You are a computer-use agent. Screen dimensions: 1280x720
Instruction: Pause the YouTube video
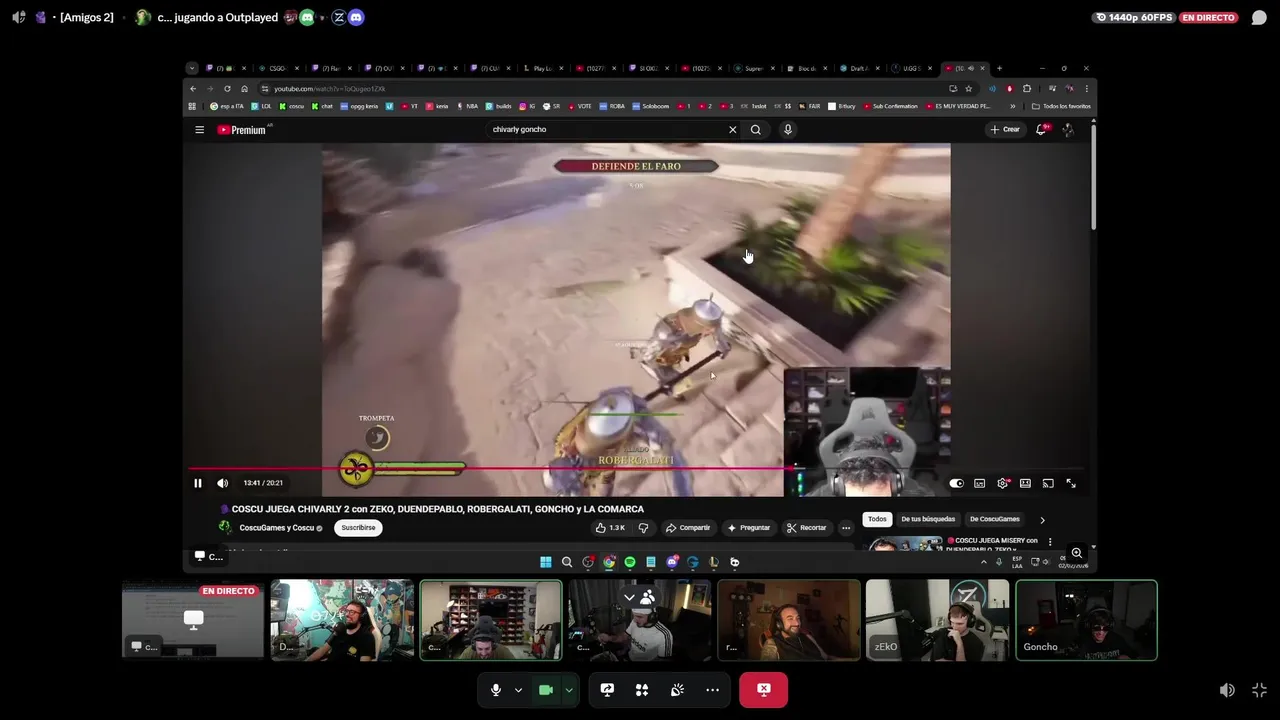point(198,483)
